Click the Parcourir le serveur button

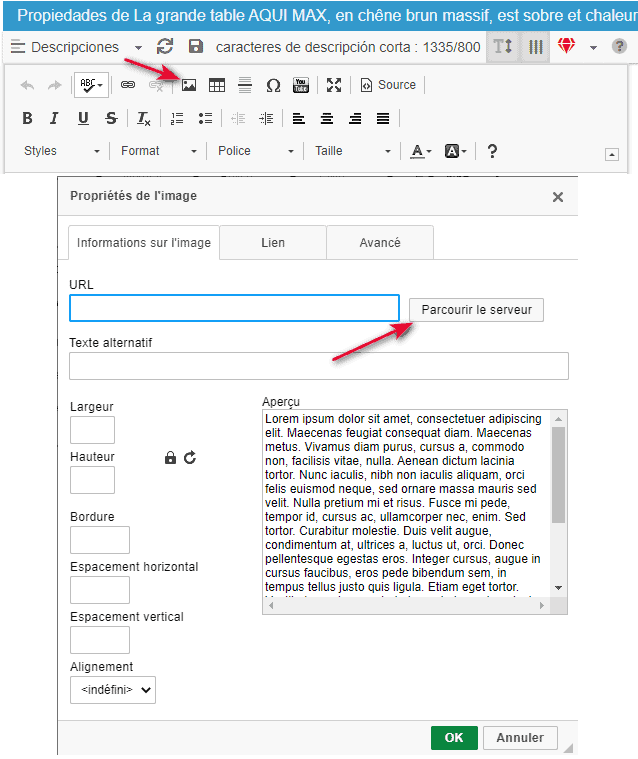pyautogui.click(x=476, y=310)
